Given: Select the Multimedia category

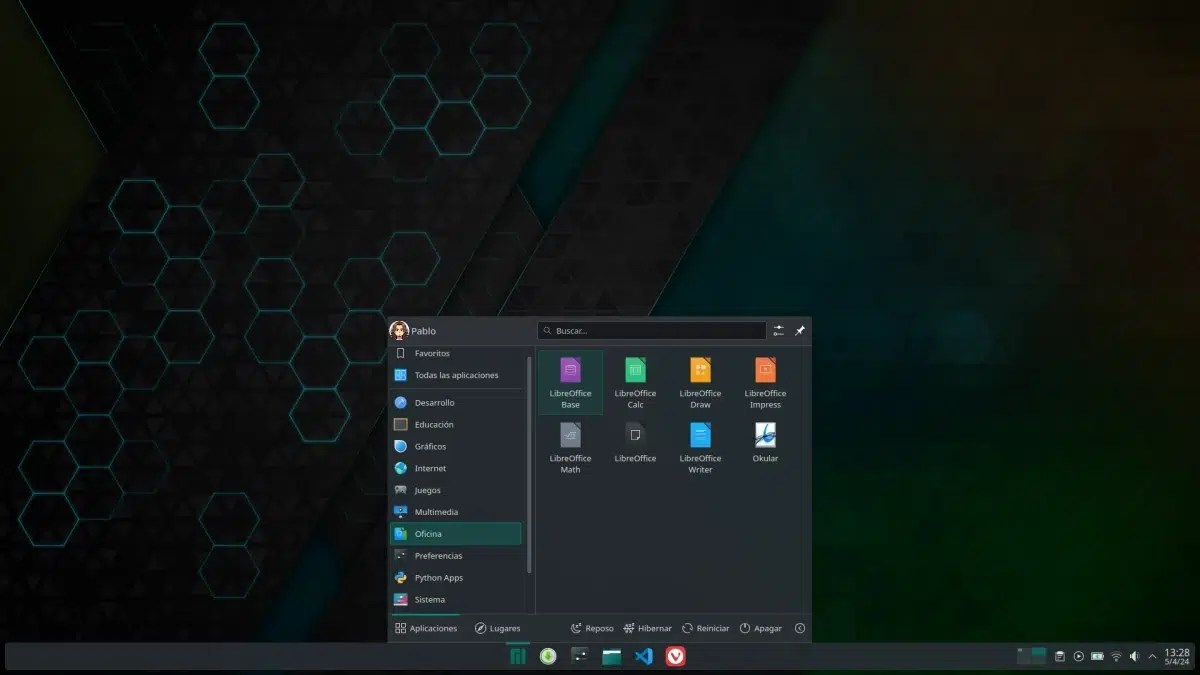Looking at the screenshot, I should pos(437,511).
